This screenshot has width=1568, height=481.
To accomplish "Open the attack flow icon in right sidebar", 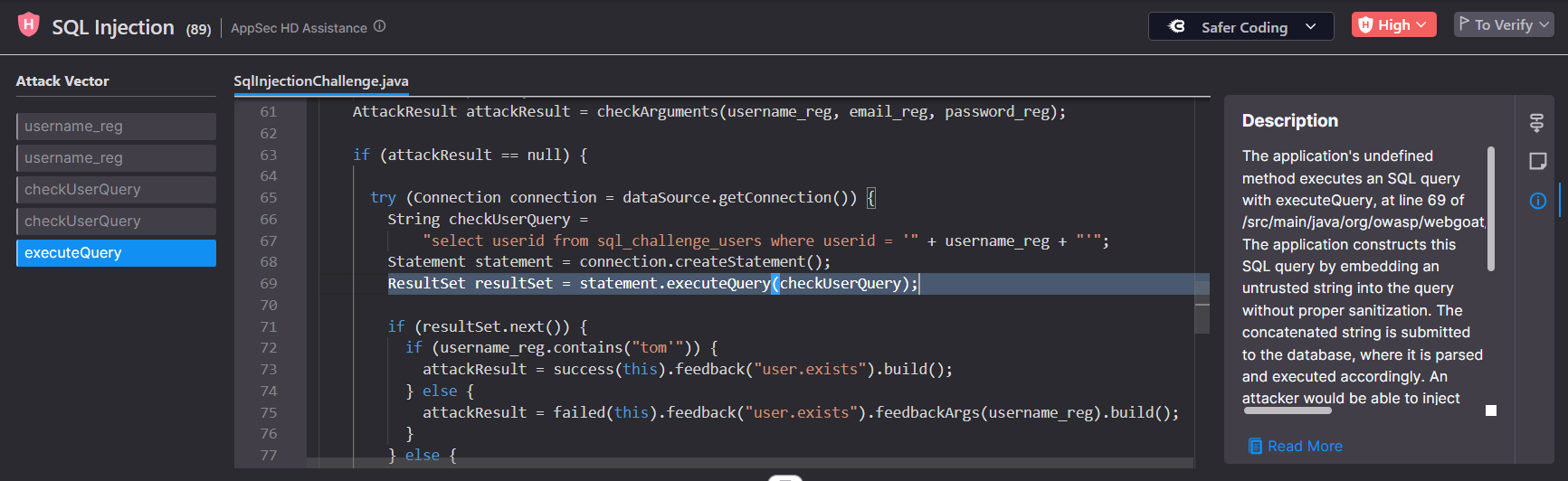I will point(1536,122).
